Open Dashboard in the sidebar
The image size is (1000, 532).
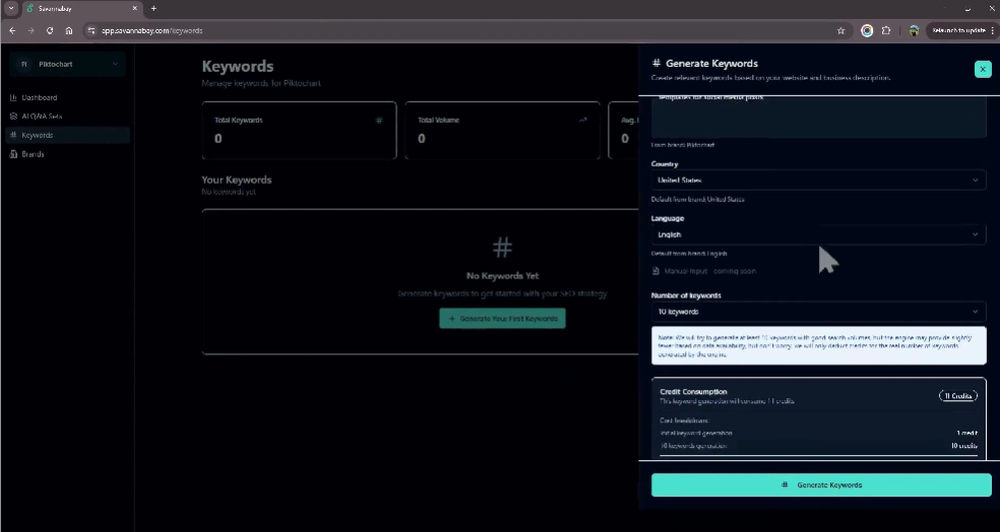68,98
